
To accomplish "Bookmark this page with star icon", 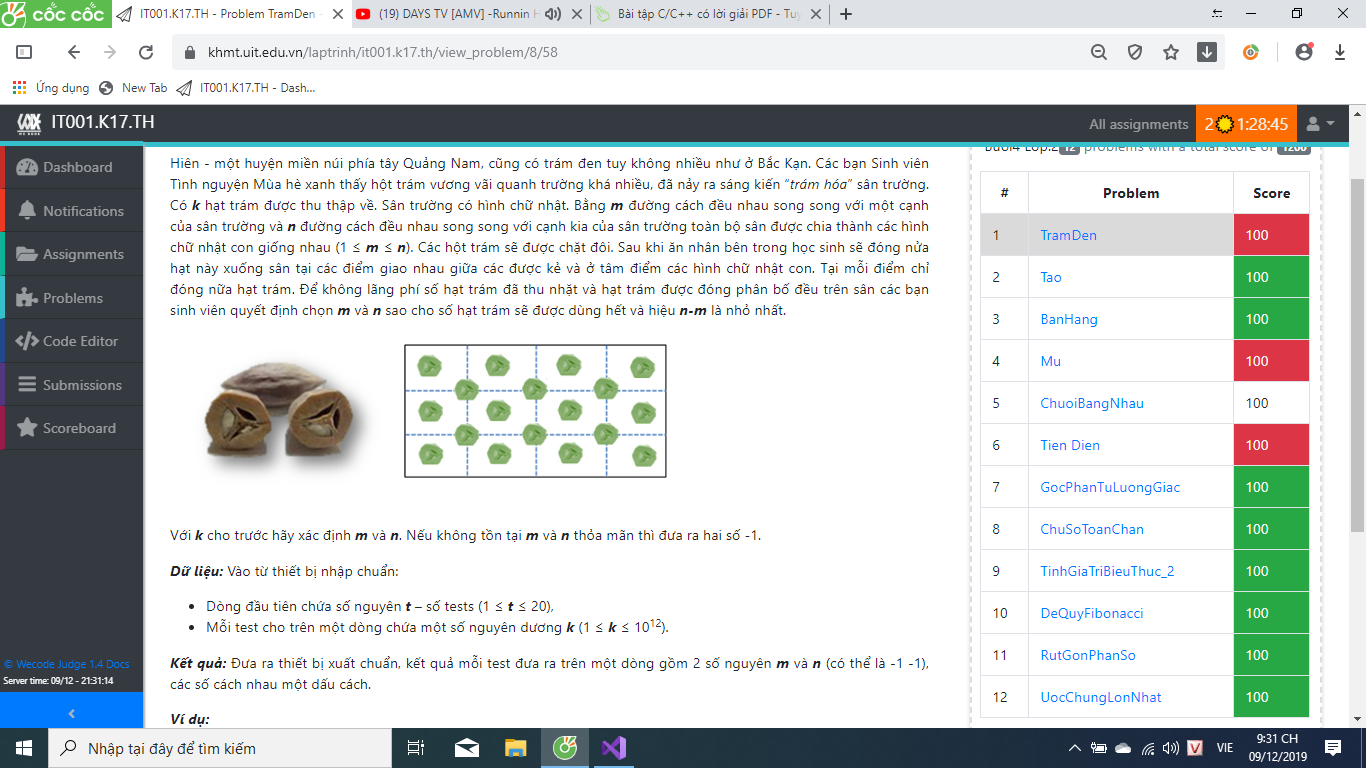I will 1171,53.
